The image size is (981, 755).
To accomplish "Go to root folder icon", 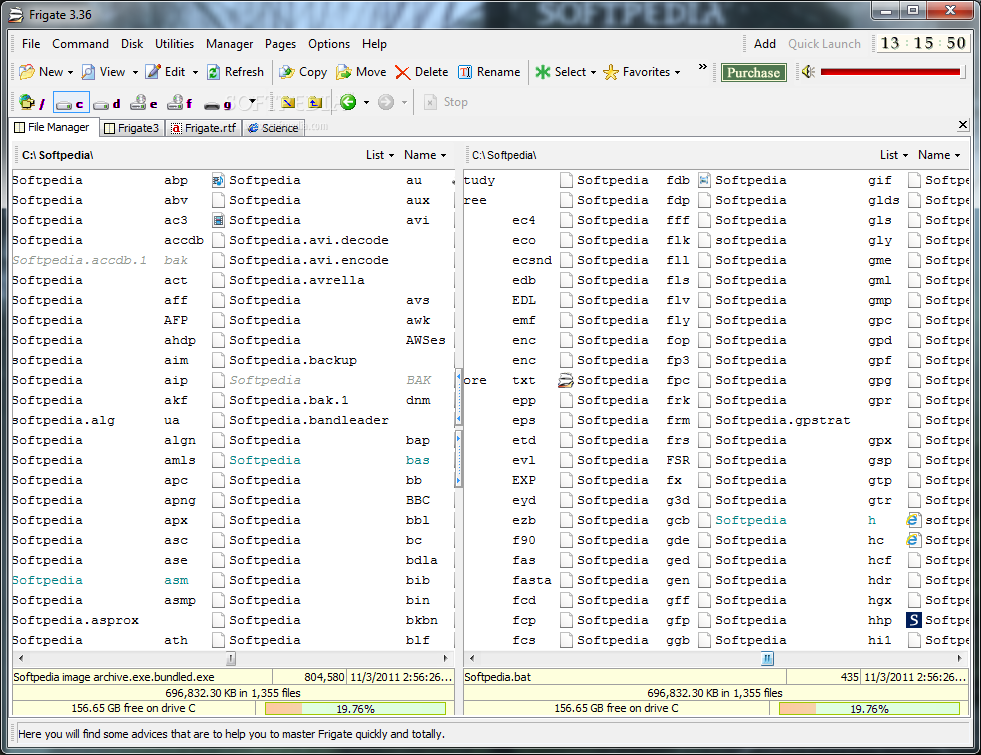I will click(288, 102).
